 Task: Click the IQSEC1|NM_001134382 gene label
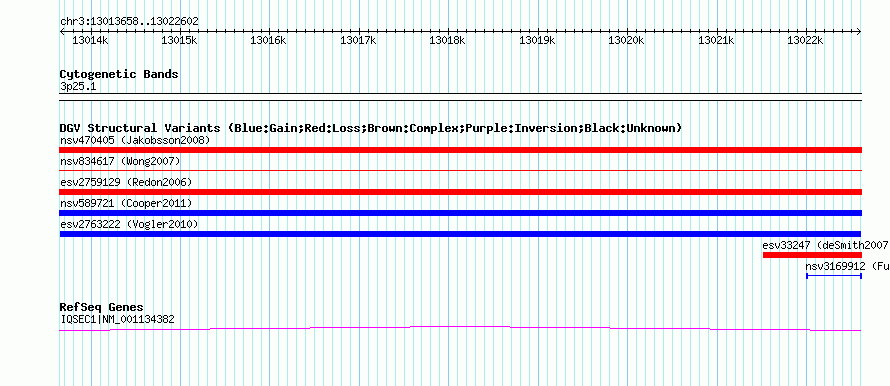tap(117, 320)
